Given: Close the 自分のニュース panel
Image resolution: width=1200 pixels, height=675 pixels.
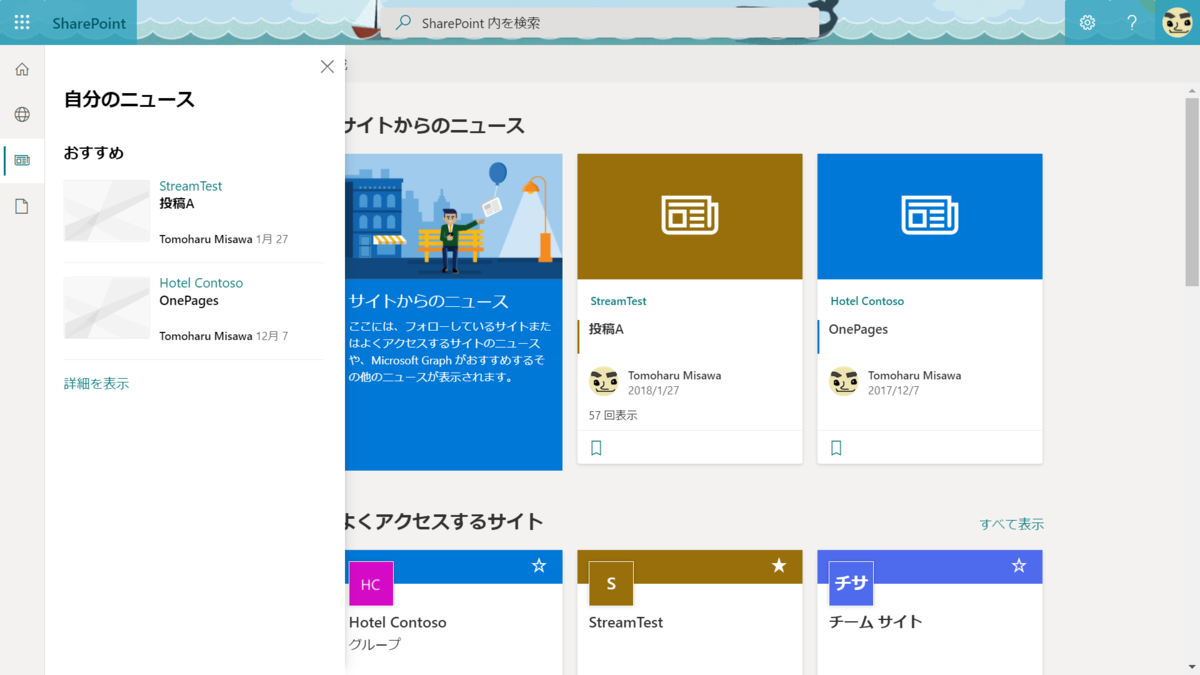Looking at the screenshot, I should [x=327, y=66].
